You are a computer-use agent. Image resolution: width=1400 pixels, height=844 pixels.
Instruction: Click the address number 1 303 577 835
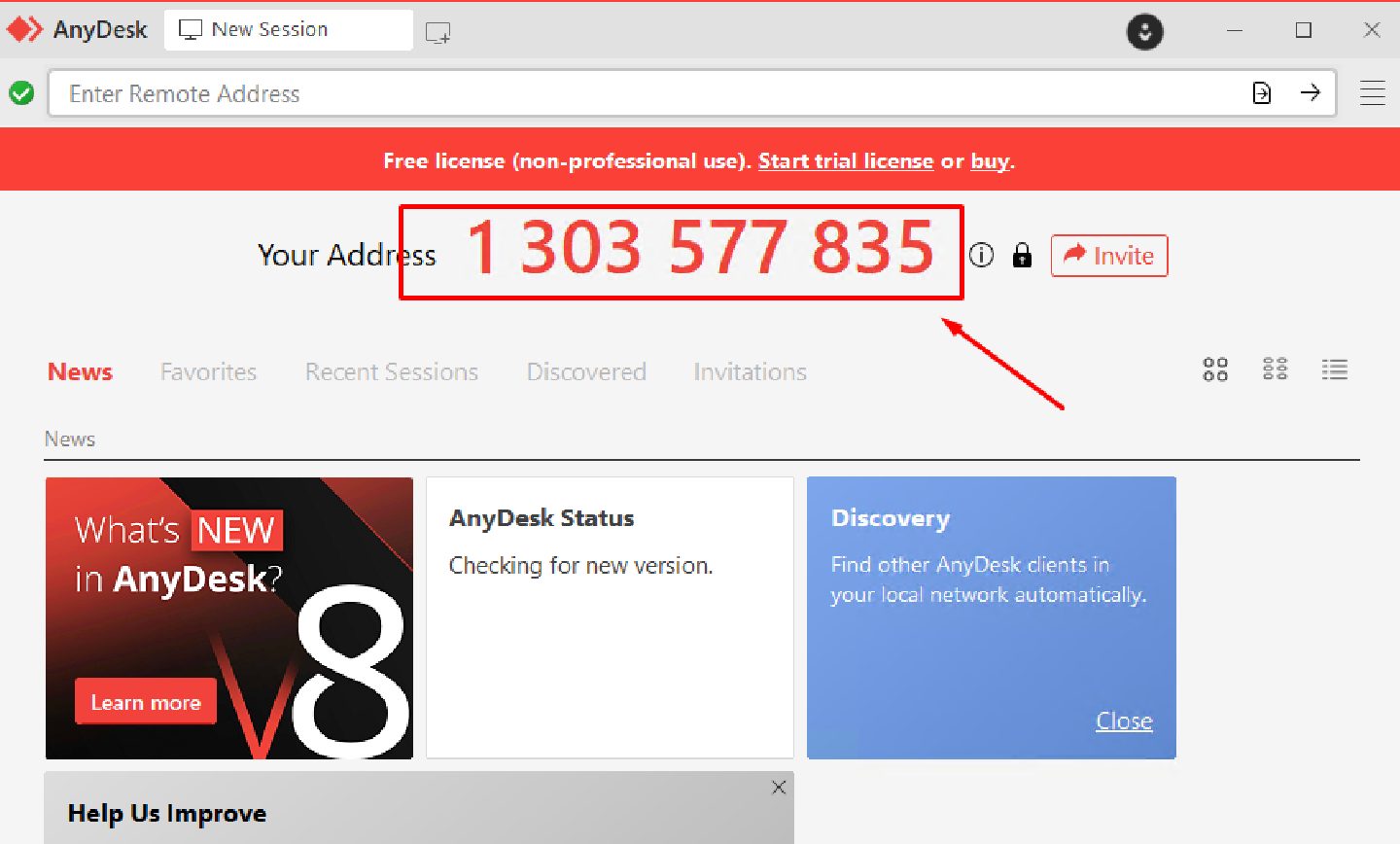coord(701,247)
